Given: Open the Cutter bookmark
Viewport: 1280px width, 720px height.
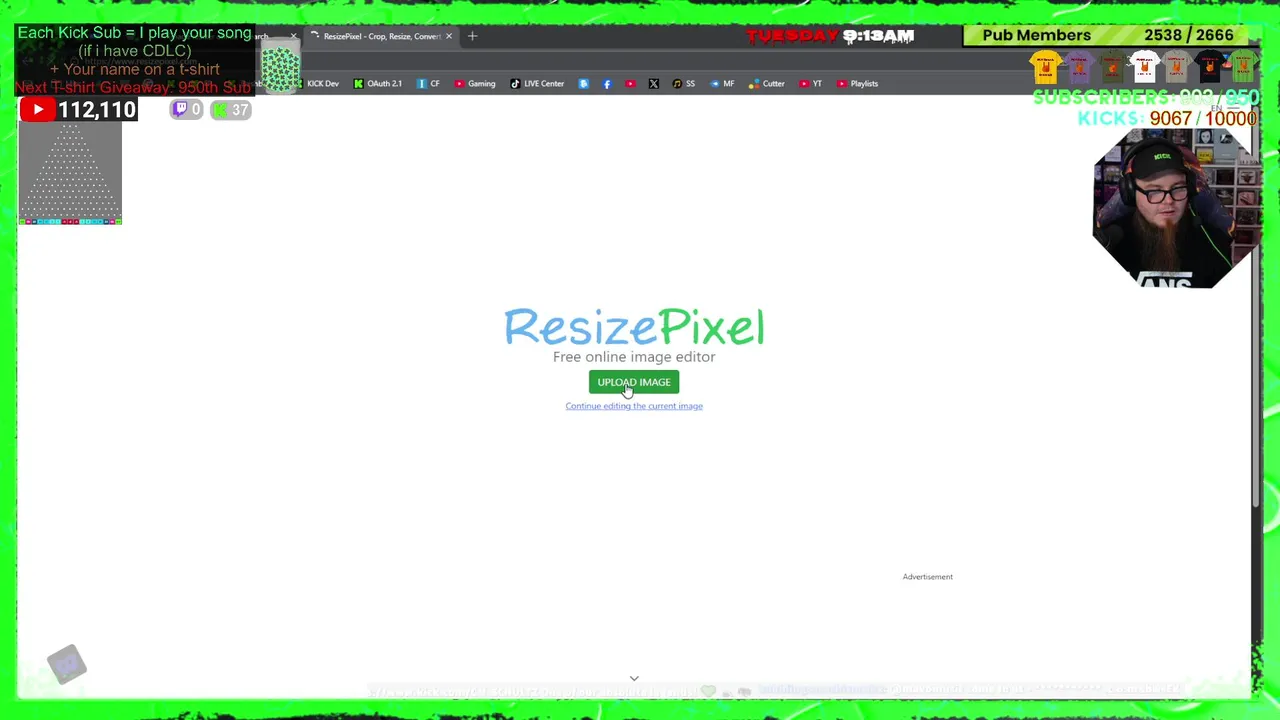Looking at the screenshot, I should [x=767, y=84].
